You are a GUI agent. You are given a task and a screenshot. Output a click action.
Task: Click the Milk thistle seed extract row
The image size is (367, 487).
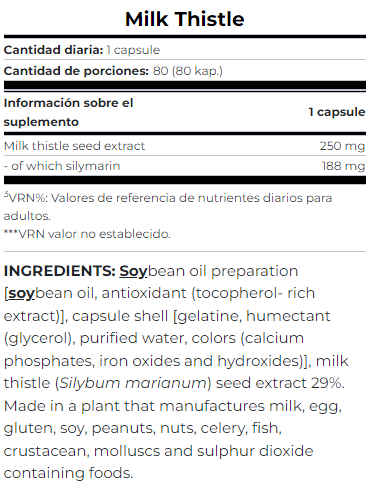185,146
